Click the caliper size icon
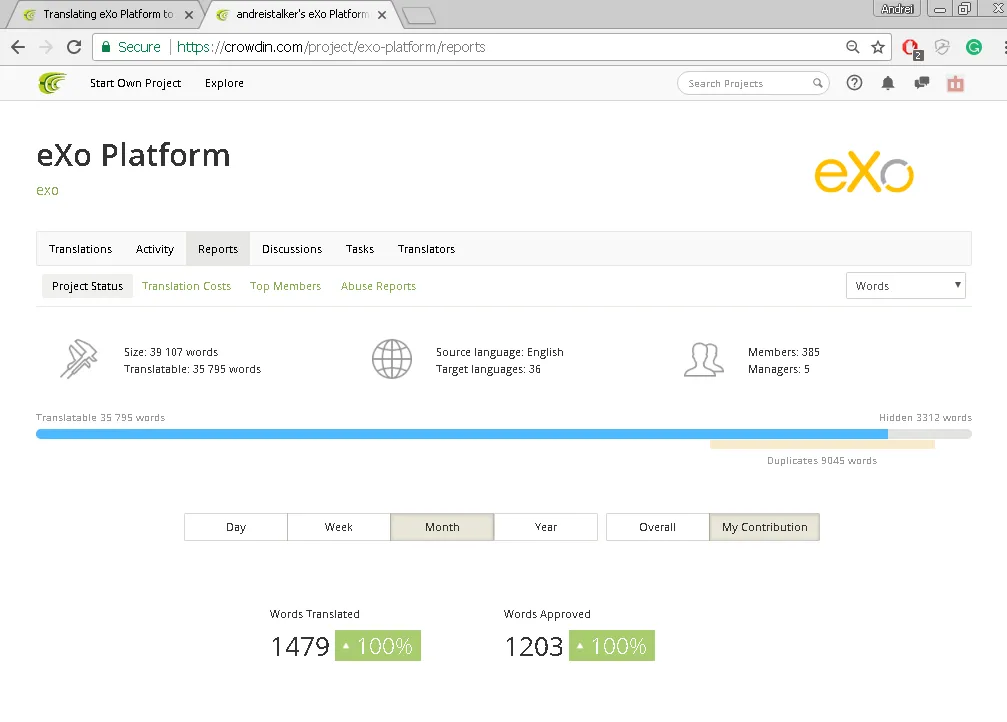The height and width of the screenshot is (722, 1007). (78, 358)
